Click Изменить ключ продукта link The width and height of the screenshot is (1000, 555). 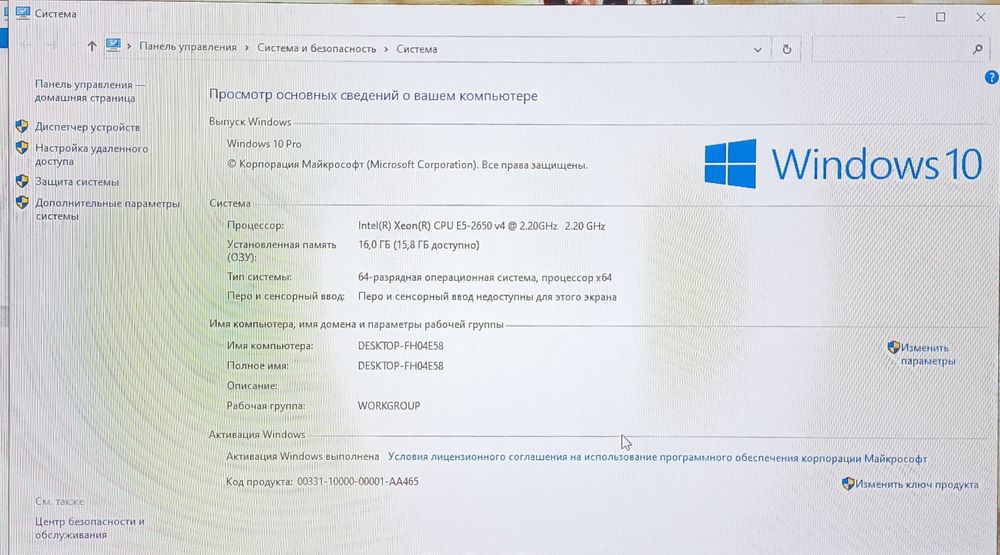tap(916, 484)
